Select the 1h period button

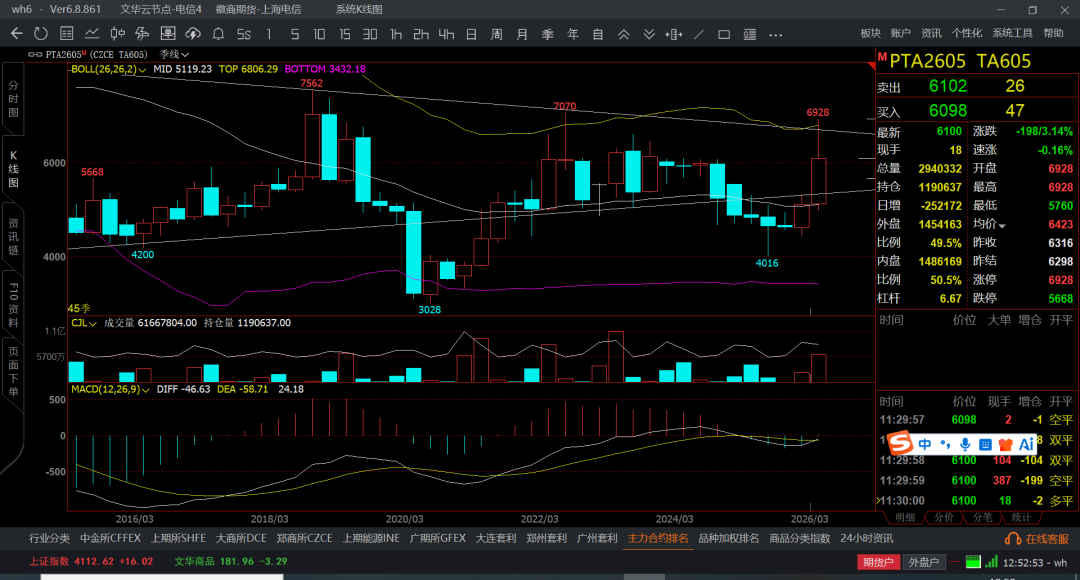396,34
